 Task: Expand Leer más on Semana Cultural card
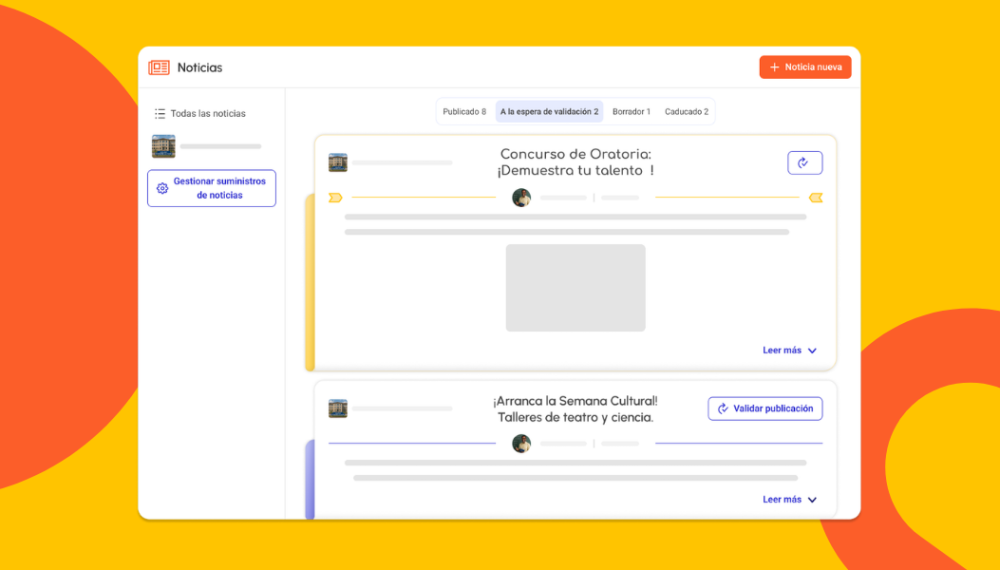pyautogui.click(x=789, y=500)
